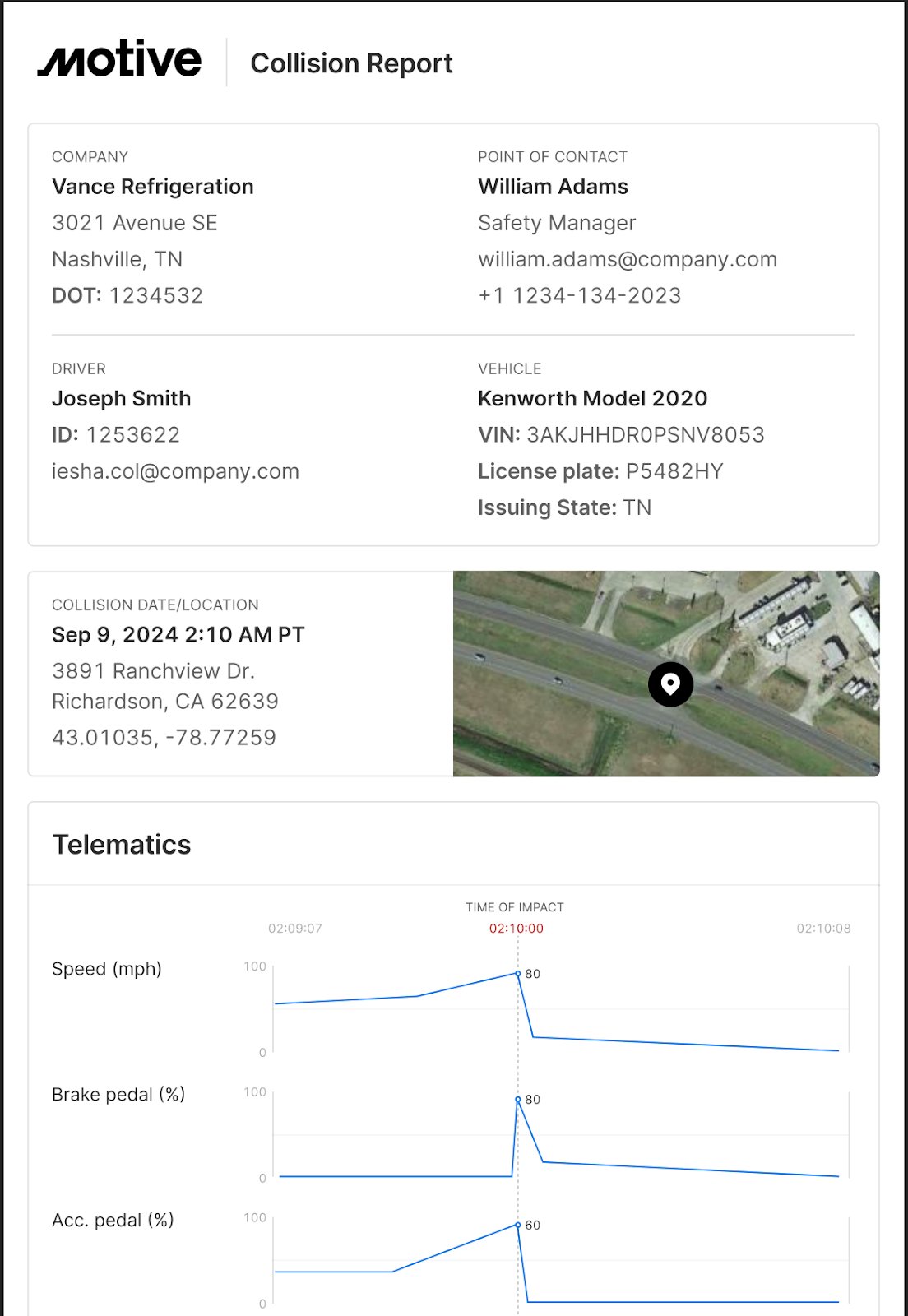908x1316 pixels.
Task: Click the 02:10:08 end time label
Action: pyautogui.click(x=823, y=929)
